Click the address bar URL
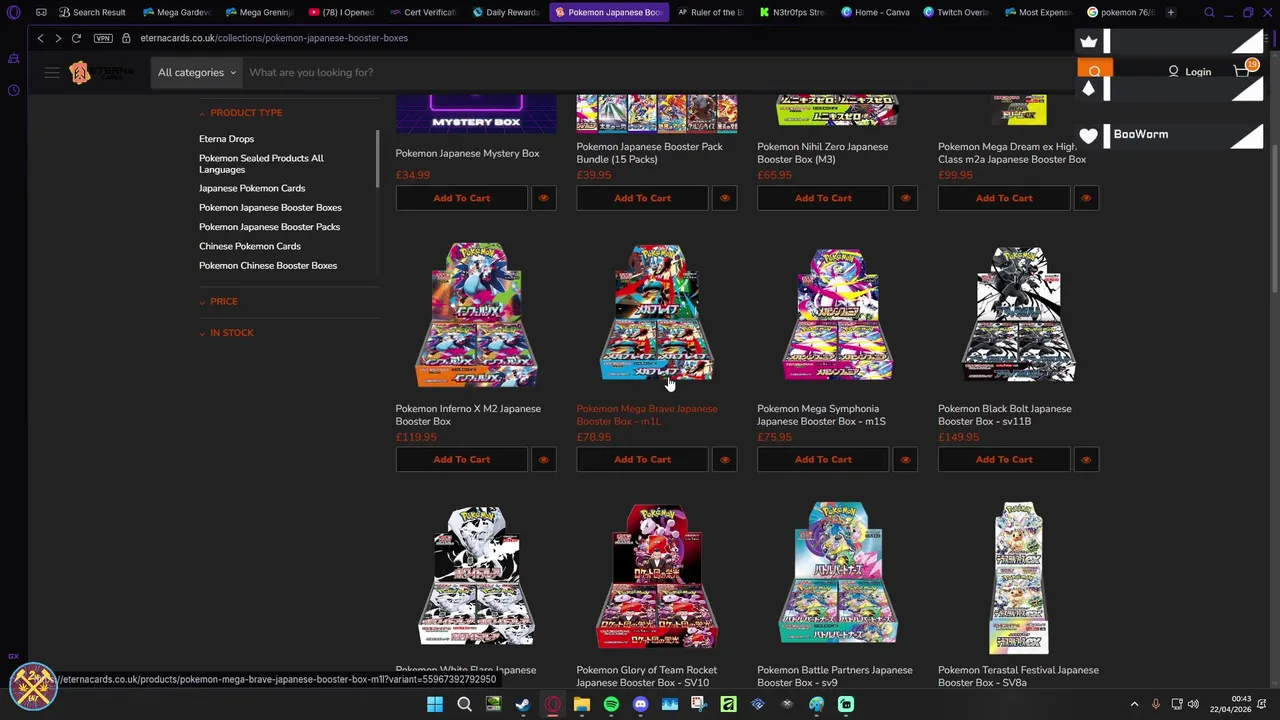Image resolution: width=1280 pixels, height=720 pixels. point(274,38)
